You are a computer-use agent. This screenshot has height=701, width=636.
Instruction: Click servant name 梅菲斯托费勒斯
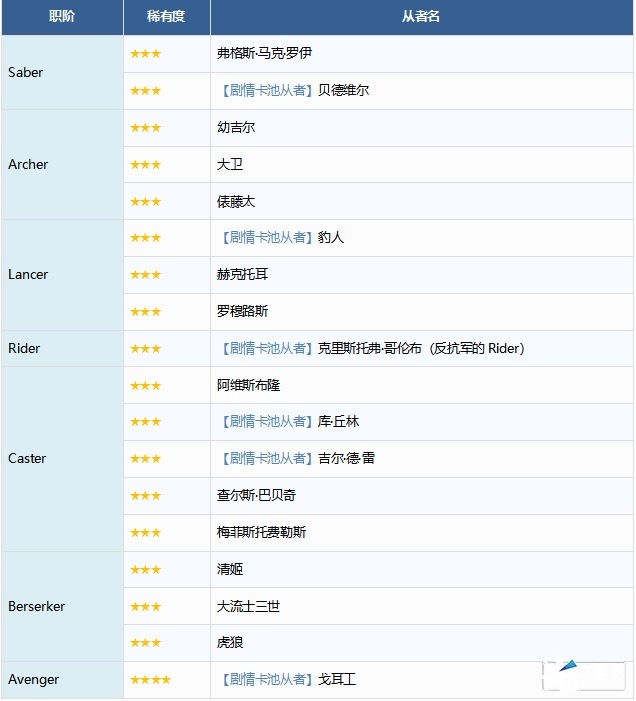click(261, 533)
